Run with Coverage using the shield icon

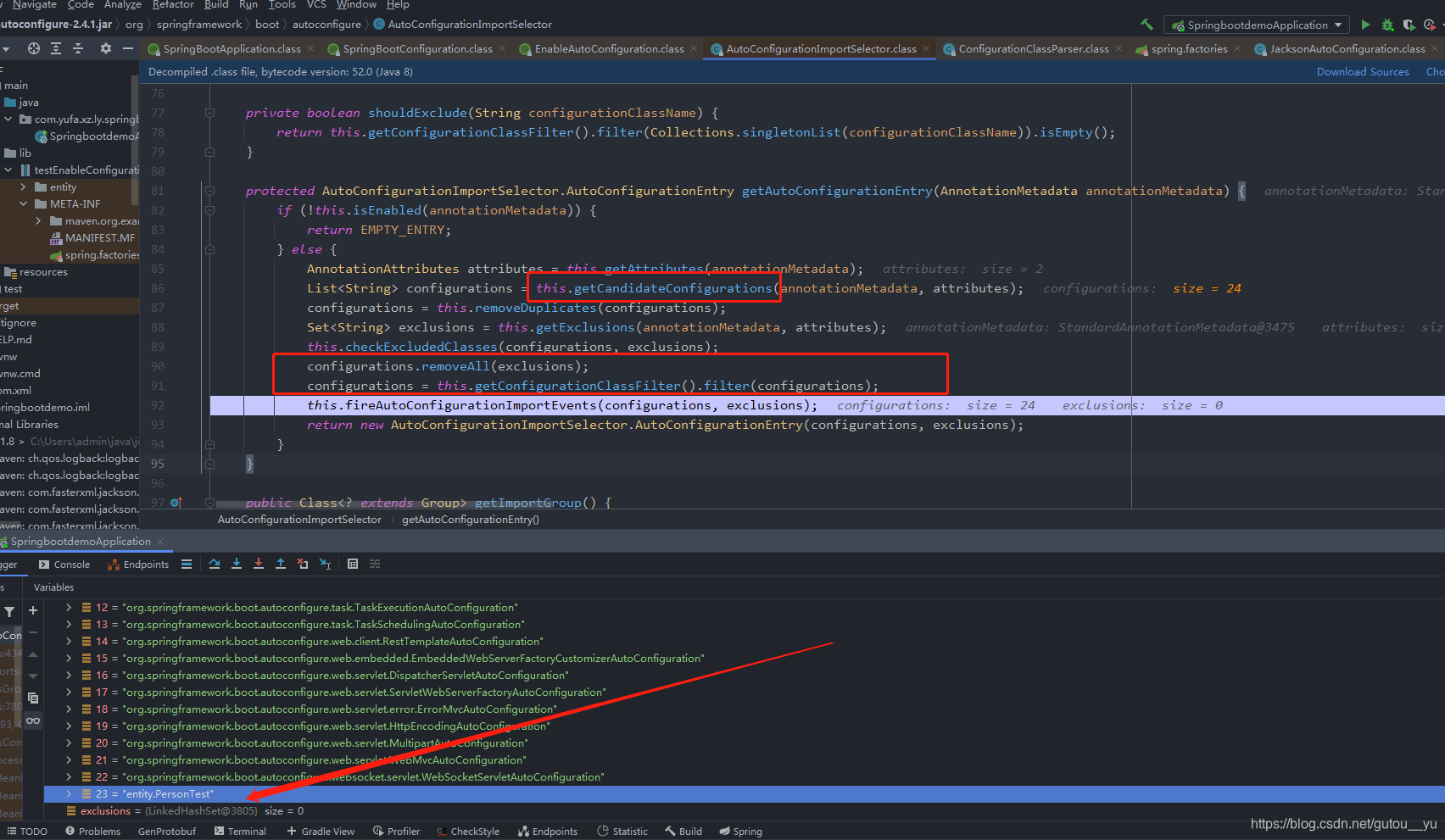click(1409, 25)
